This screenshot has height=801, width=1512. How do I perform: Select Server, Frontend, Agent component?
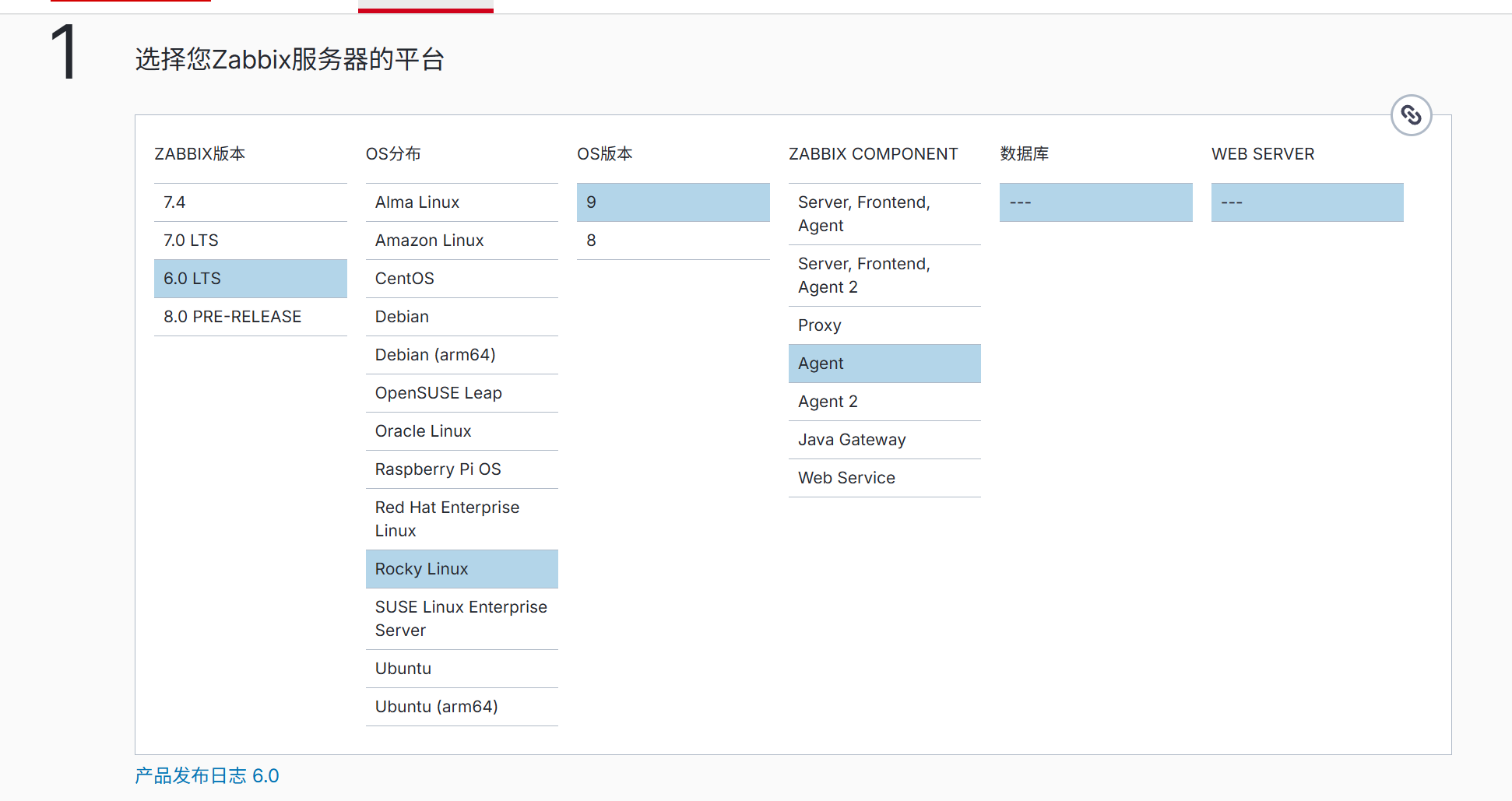pyautogui.click(x=884, y=214)
